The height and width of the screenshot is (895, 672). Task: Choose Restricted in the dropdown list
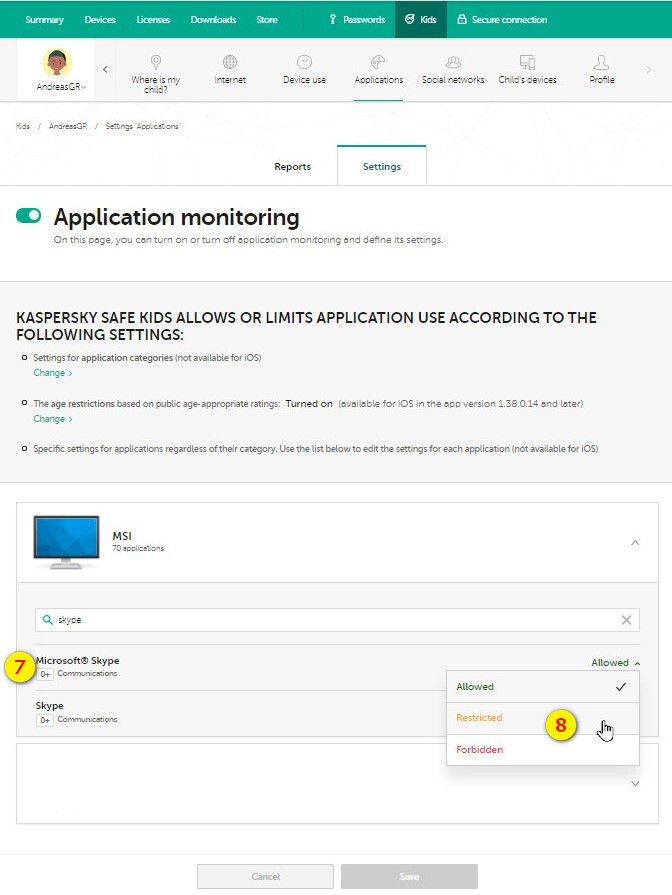click(542, 718)
